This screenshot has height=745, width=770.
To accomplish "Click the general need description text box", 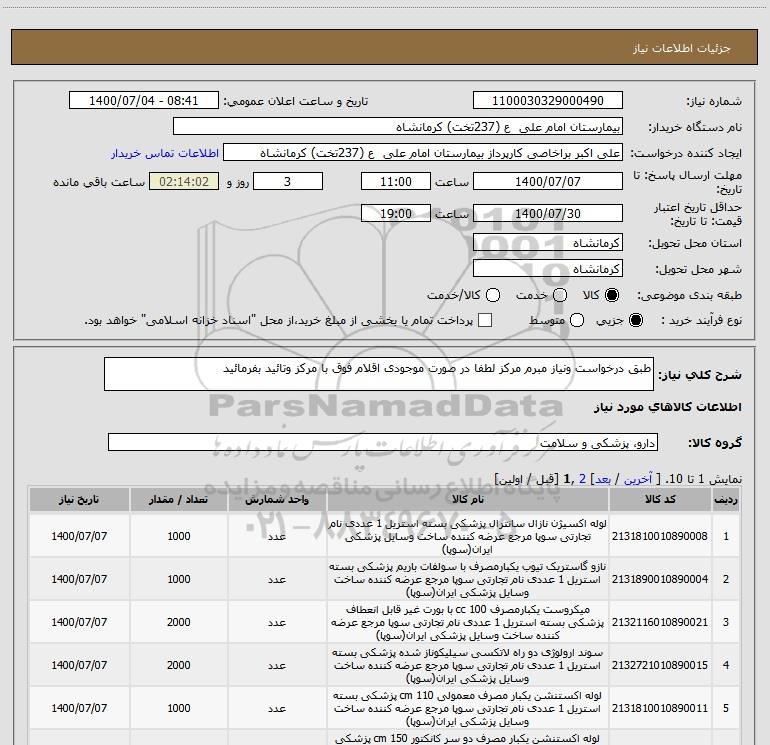I will (379, 374).
